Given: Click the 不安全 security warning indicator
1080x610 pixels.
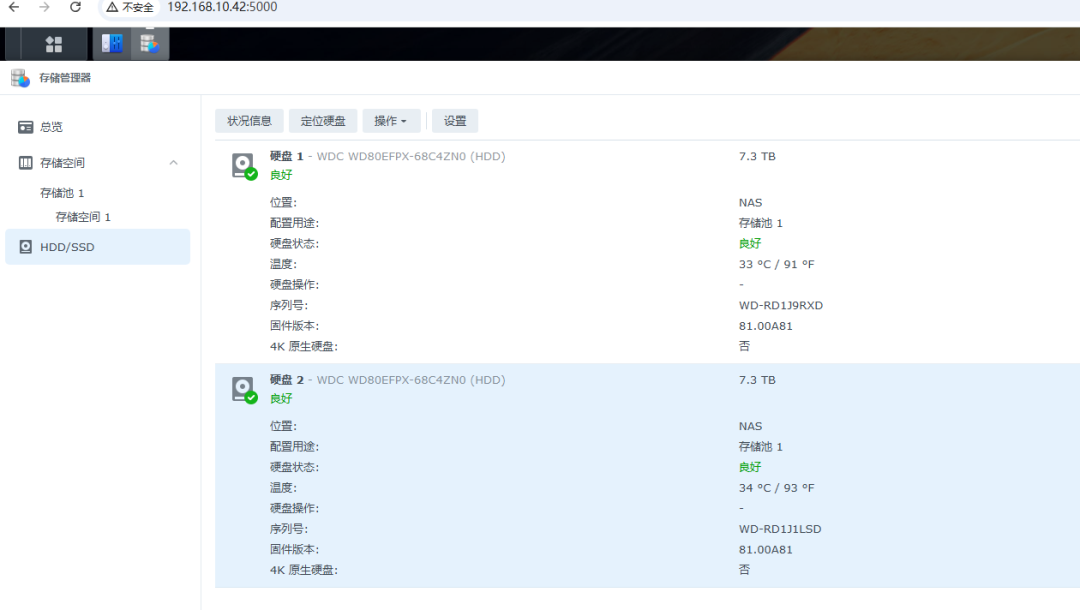Looking at the screenshot, I should [131, 8].
